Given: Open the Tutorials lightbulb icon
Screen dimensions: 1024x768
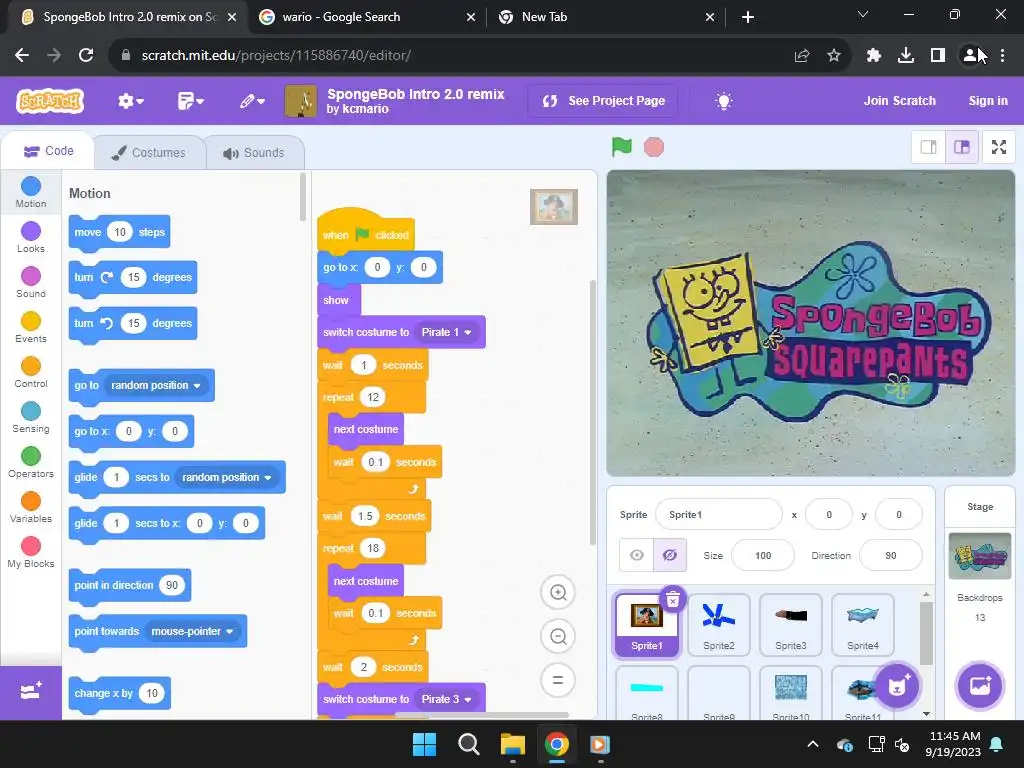Looking at the screenshot, I should 723,101.
